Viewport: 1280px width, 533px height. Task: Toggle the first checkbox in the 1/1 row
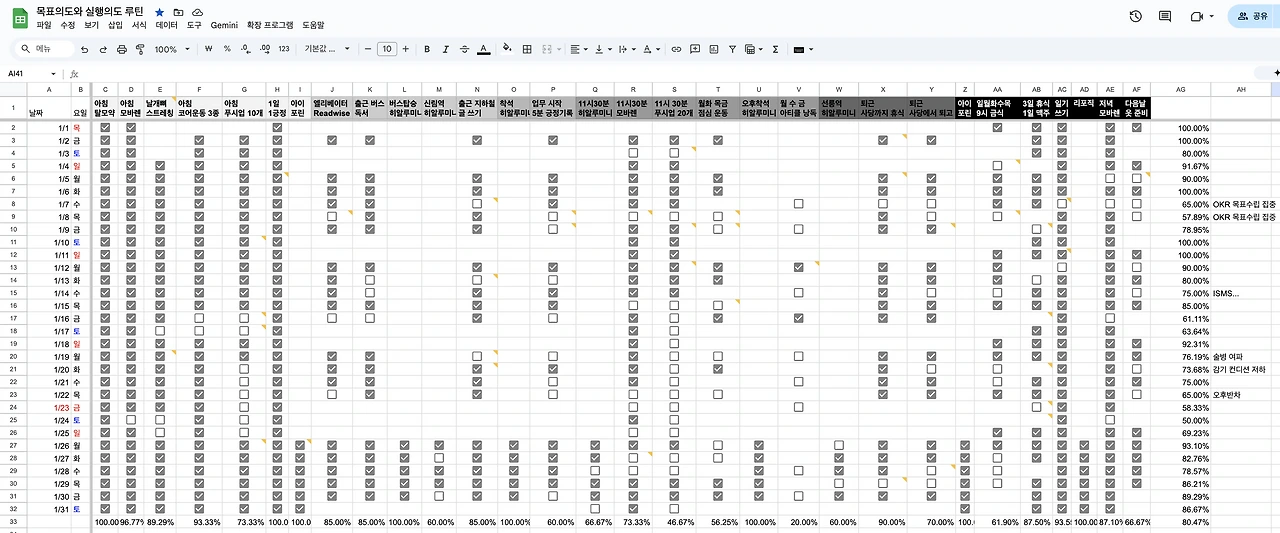105,128
